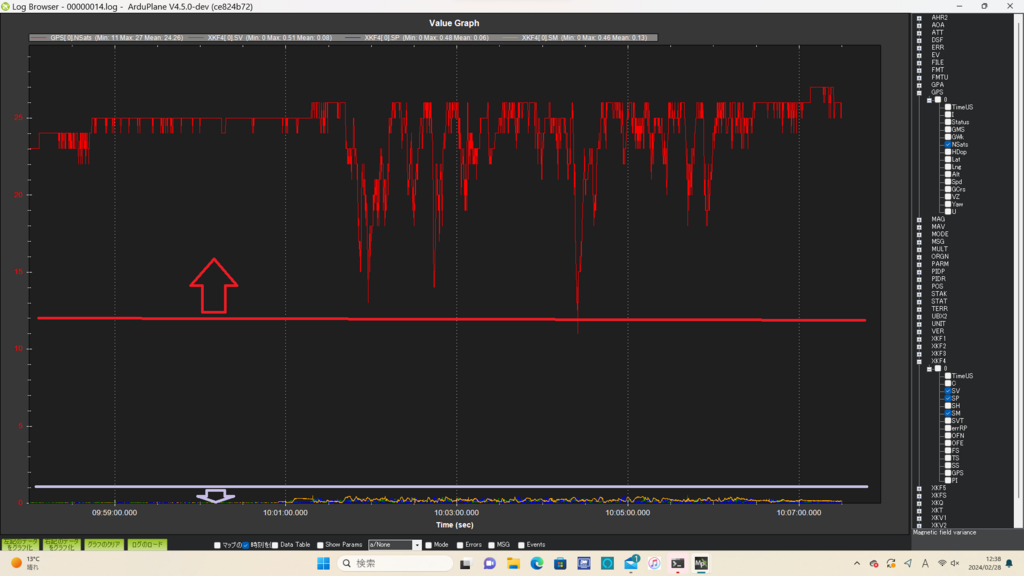This screenshot has width=1024, height=576.
Task: Open the Windows Start menu
Action: tap(323, 564)
